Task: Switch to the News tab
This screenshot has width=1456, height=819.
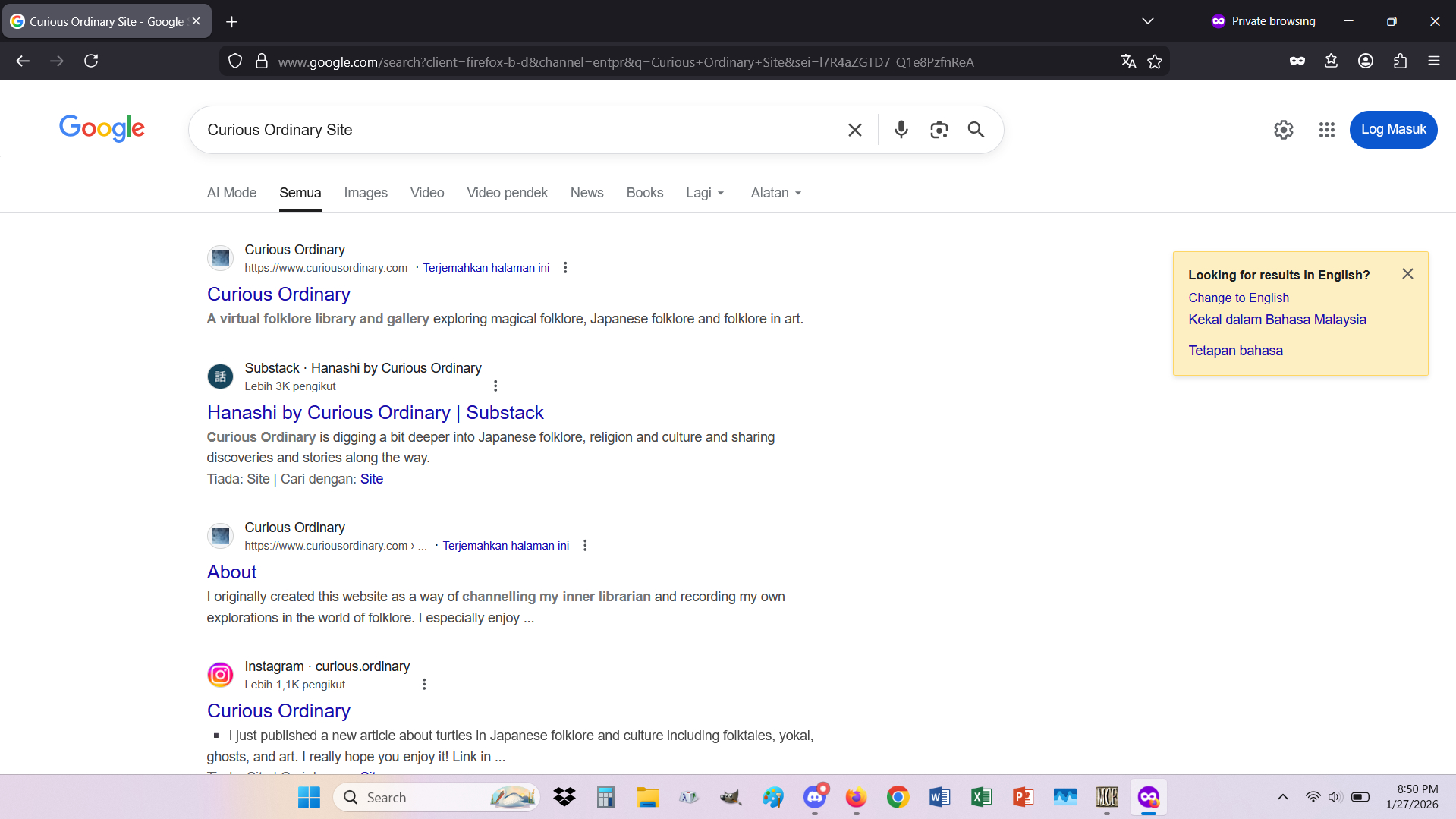Action: click(x=586, y=193)
